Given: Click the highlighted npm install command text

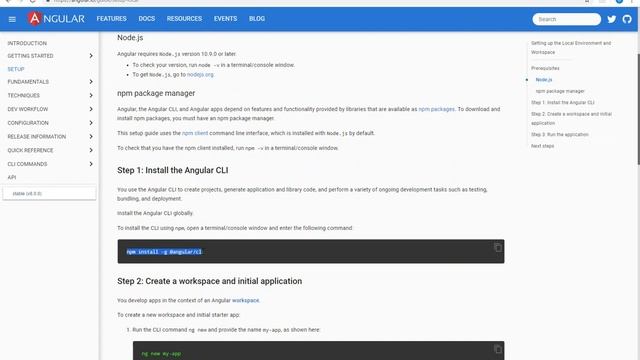Looking at the screenshot, I should [x=164, y=252].
